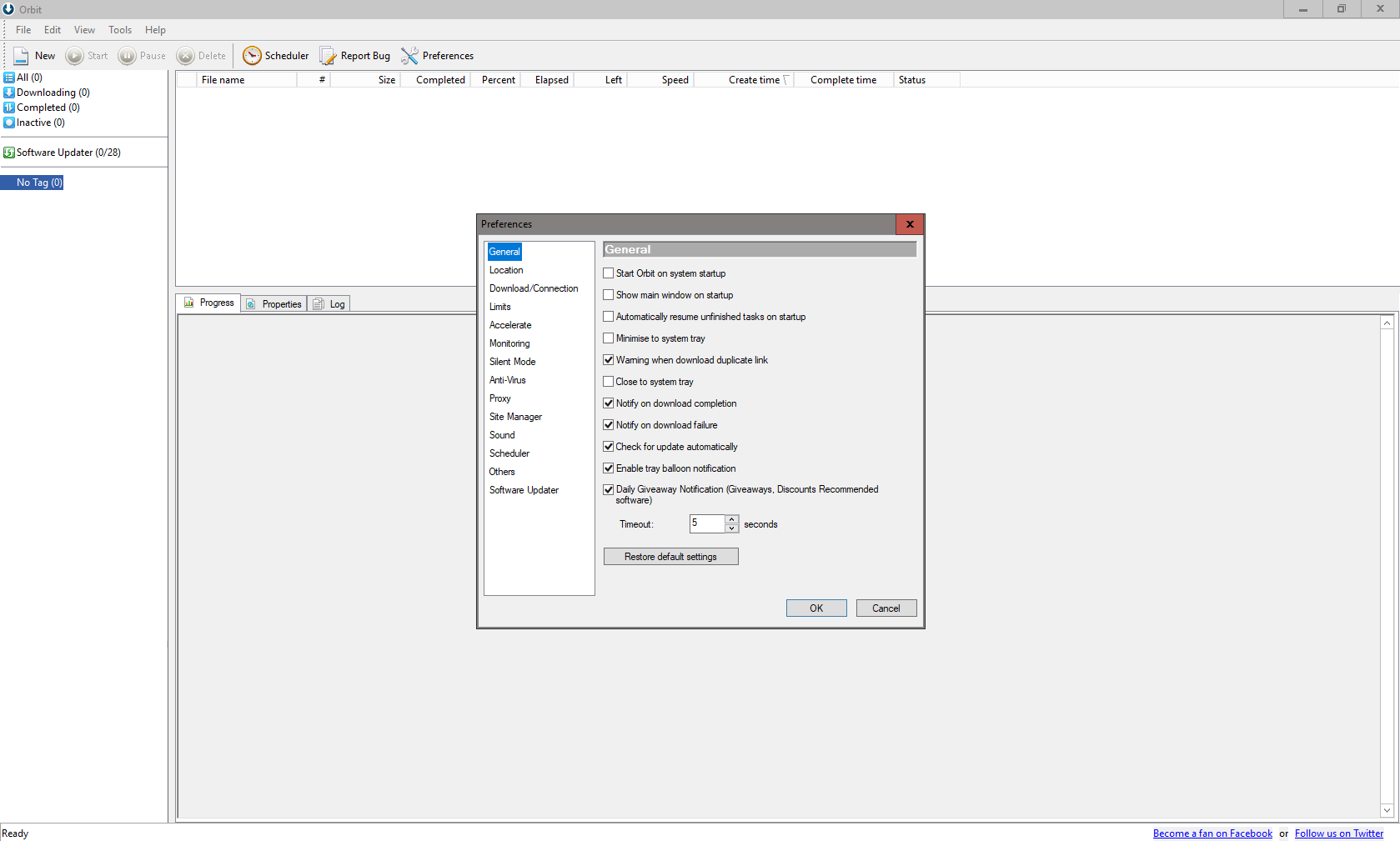Untick Notify on download failure
The width and height of the screenshot is (1400, 841).
pos(609,425)
